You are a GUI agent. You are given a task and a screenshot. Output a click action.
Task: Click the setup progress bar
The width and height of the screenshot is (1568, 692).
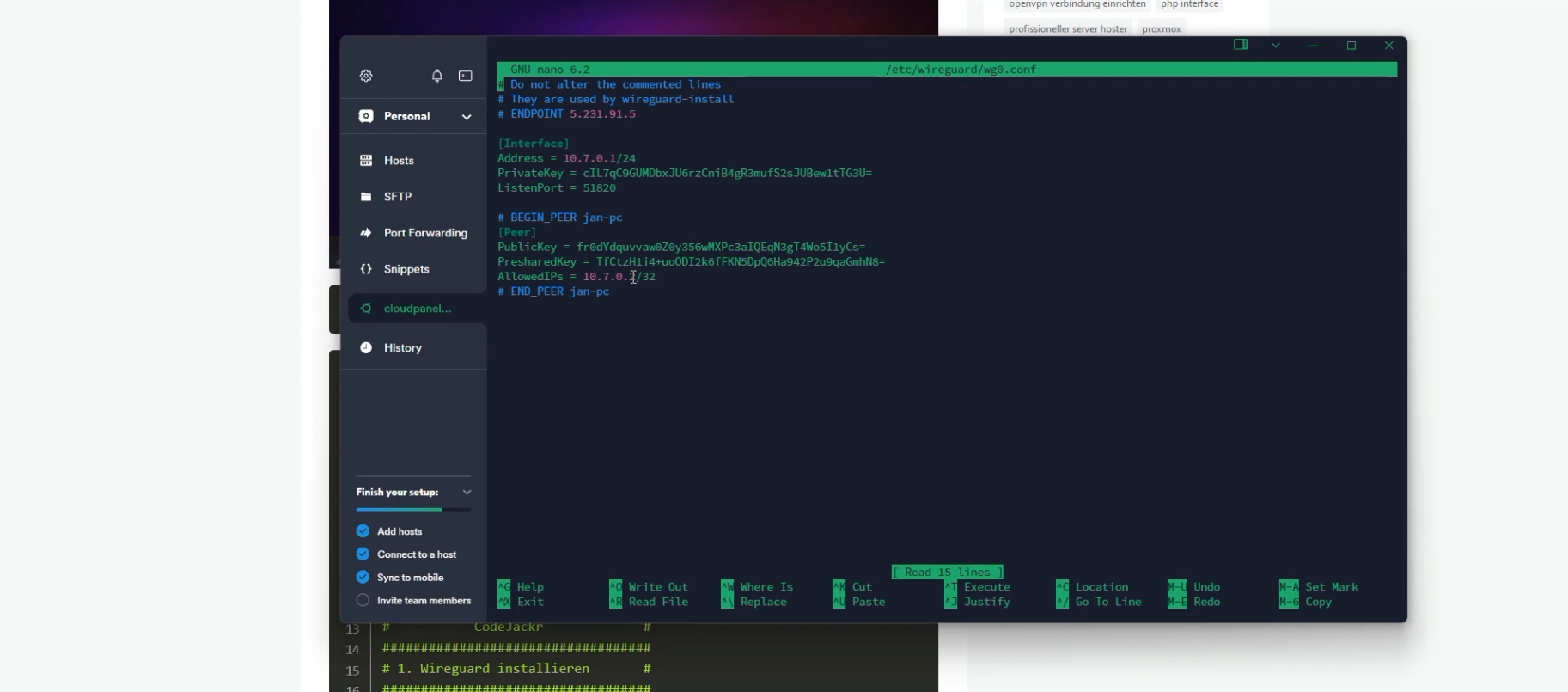(x=413, y=510)
